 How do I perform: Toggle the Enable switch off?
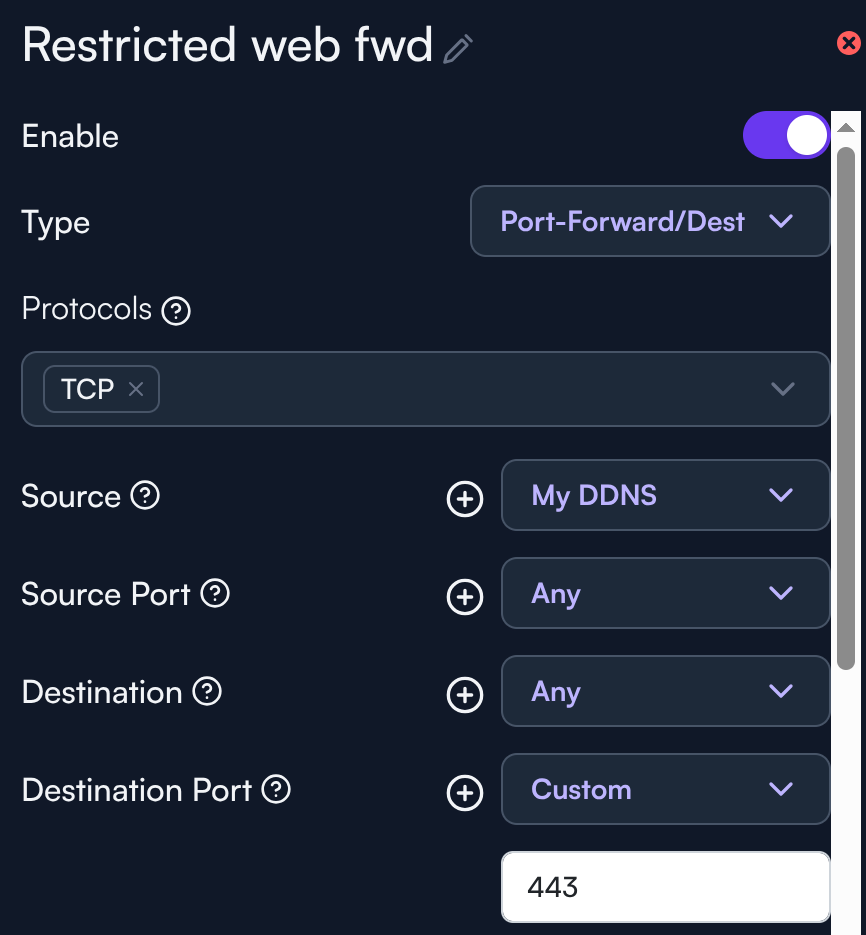click(x=786, y=135)
